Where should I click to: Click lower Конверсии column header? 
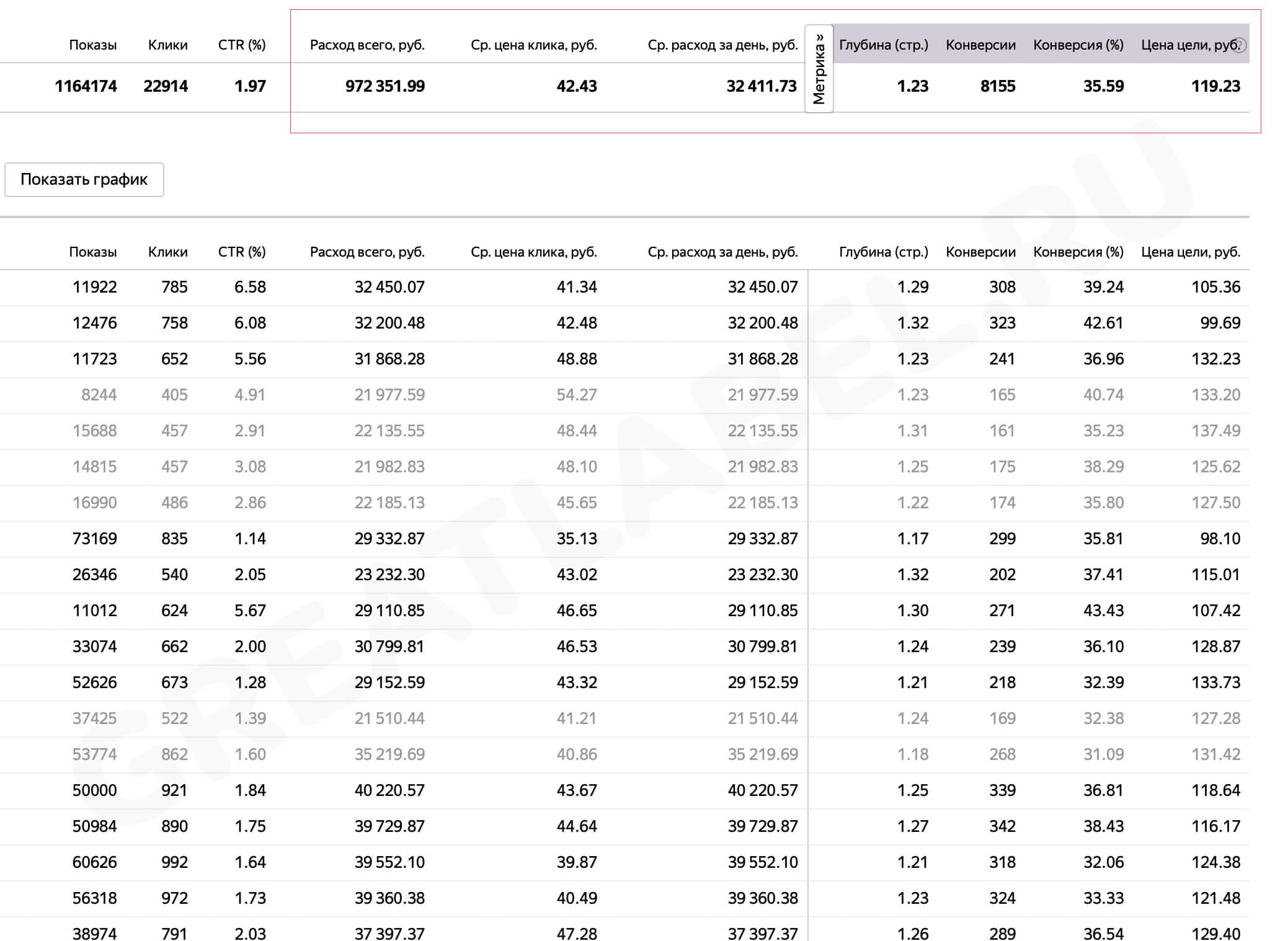click(x=981, y=252)
